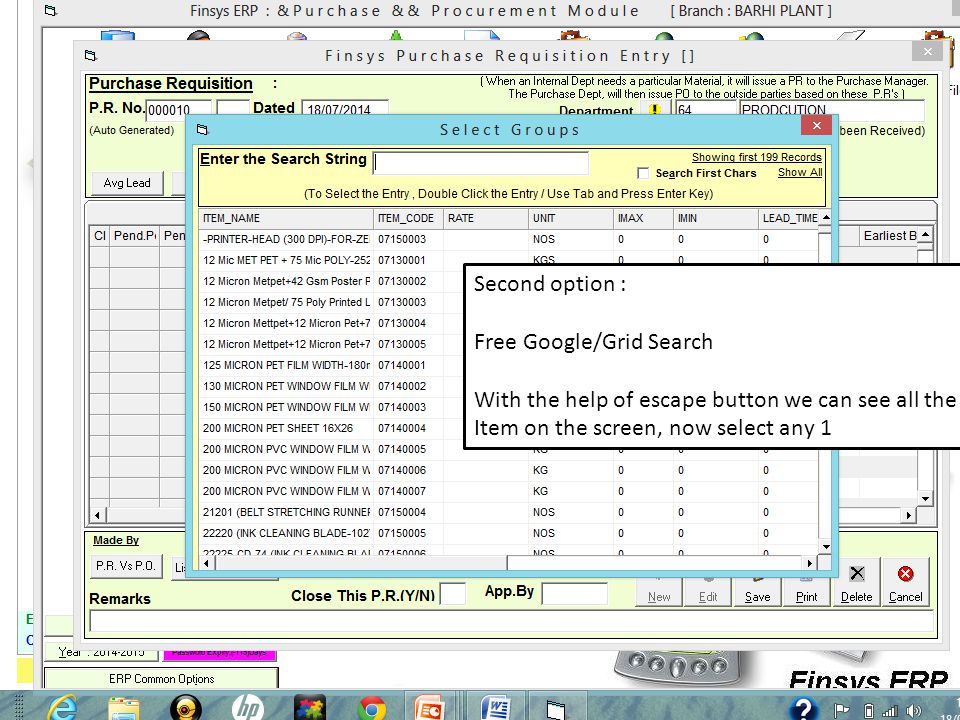Screen dimensions: 960x720
Task: Click the App.By input field
Action: (575, 593)
